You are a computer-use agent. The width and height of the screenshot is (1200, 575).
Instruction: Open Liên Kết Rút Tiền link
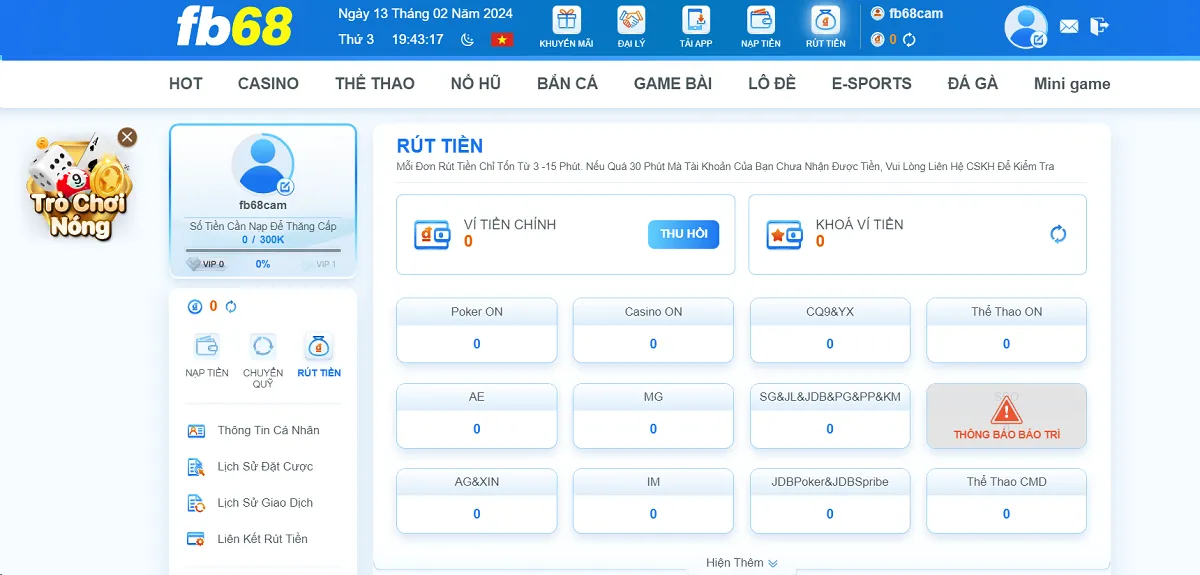pyautogui.click(x=262, y=539)
